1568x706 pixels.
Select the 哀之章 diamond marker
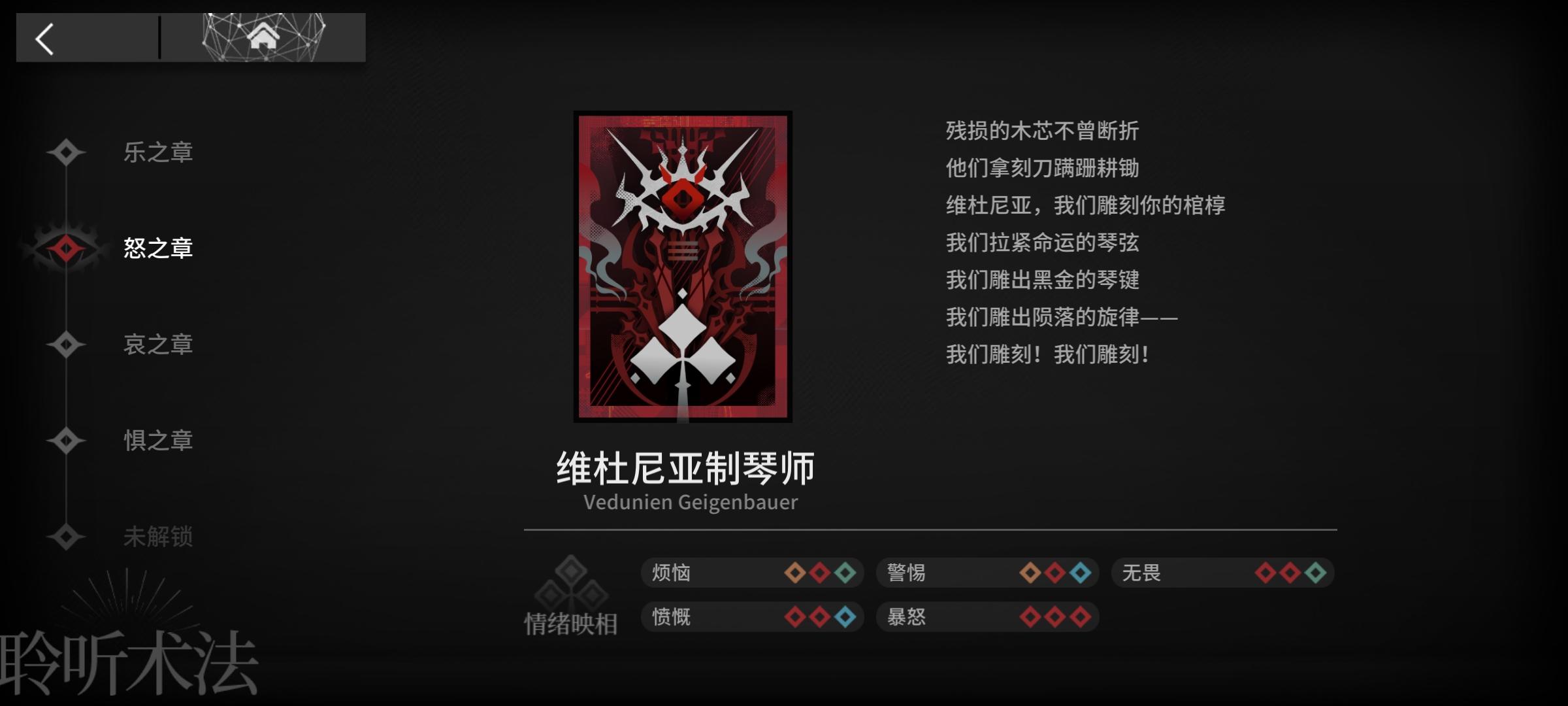(x=66, y=345)
